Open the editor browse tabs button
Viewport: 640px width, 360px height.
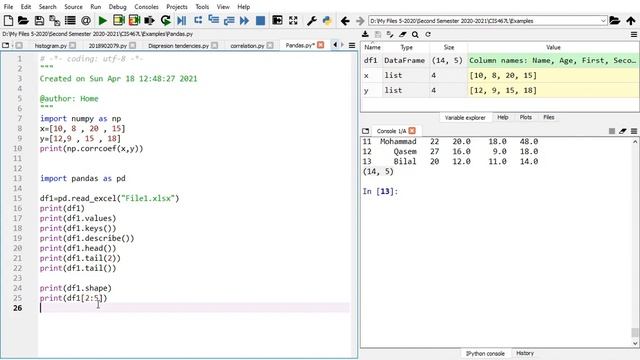[x=6, y=45]
